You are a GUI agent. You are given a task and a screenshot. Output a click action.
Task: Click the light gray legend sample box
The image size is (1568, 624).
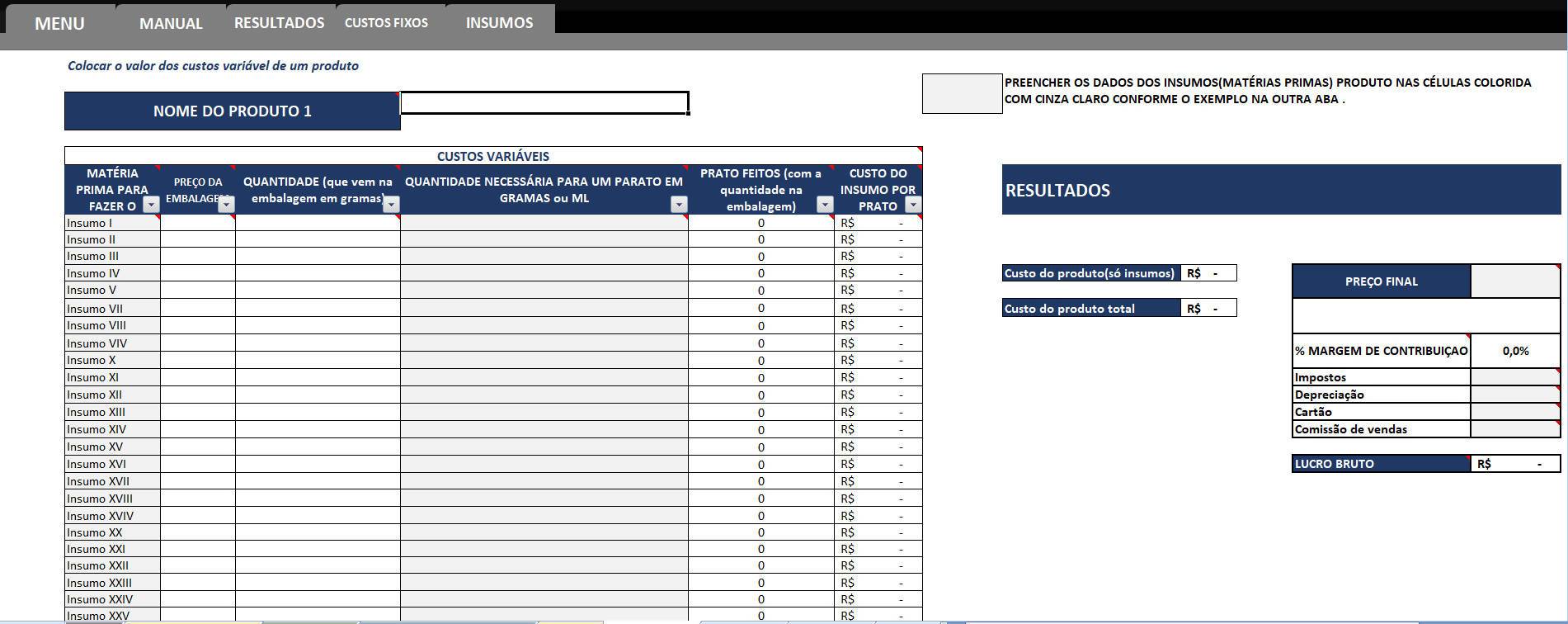click(962, 93)
